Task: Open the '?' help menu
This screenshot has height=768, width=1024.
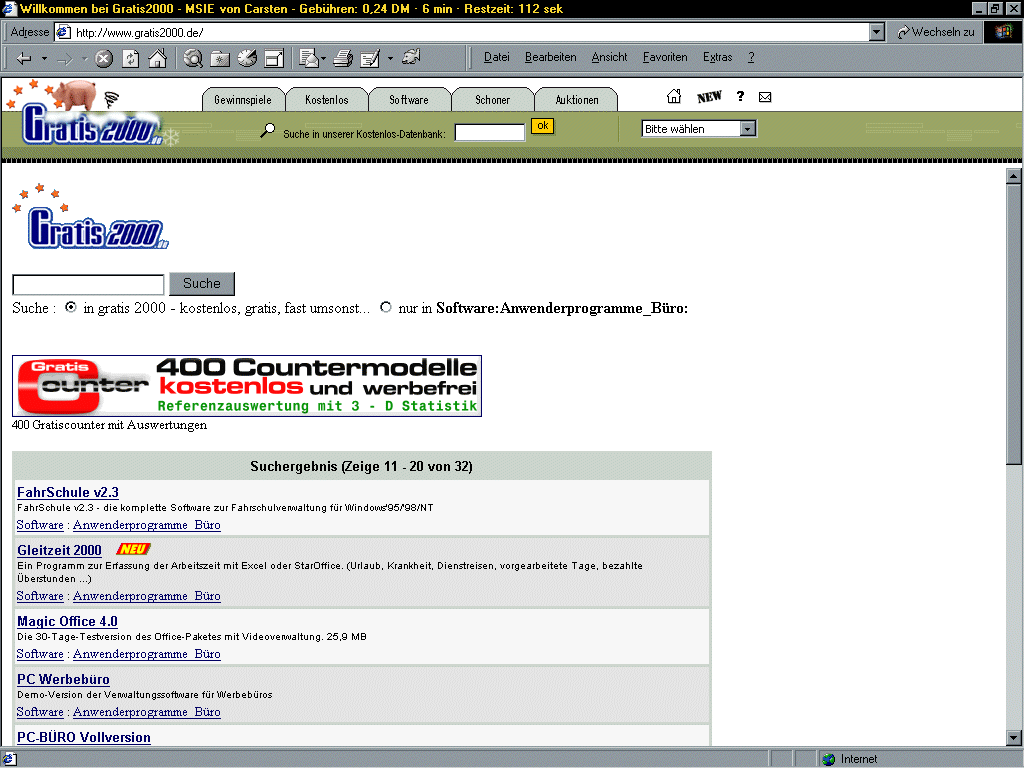Action: click(751, 57)
